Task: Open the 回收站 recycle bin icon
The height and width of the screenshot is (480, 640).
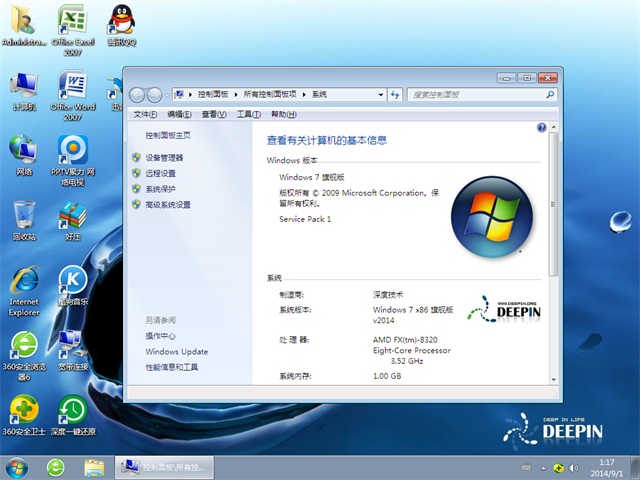Action: 24,220
